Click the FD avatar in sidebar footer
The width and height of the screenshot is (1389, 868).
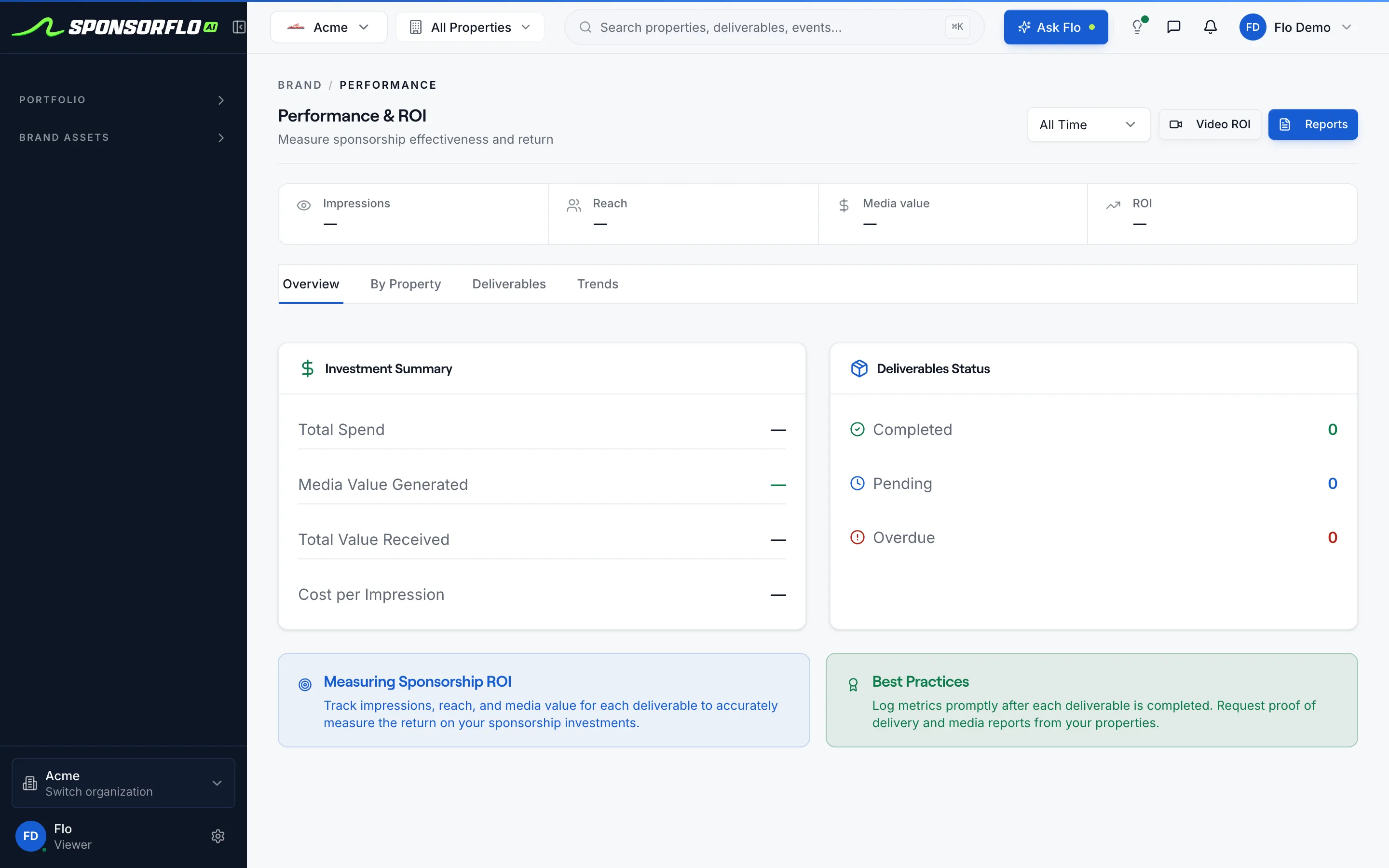pos(30,836)
